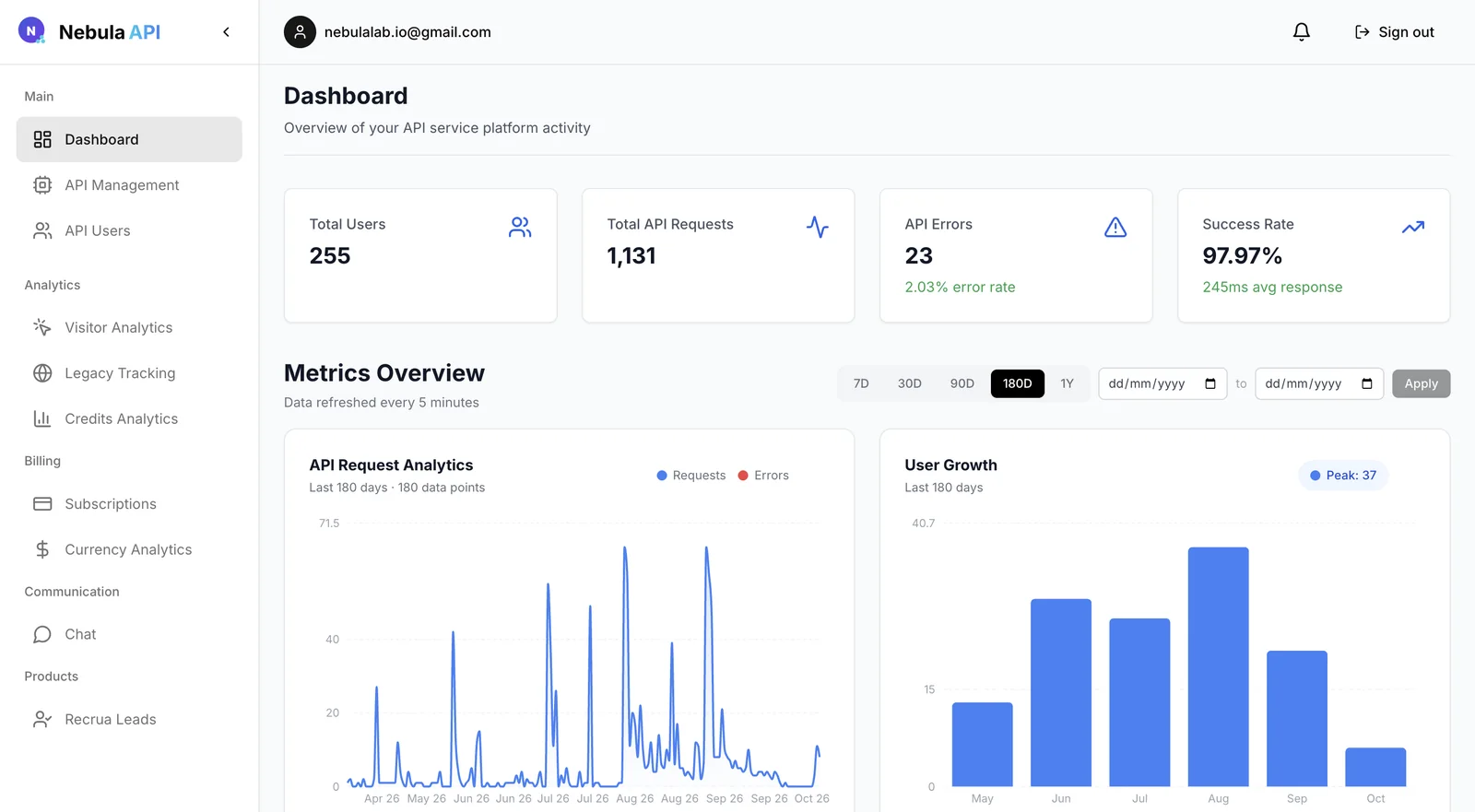
Task: Navigate to Visitor Analytics
Action: [129, 327]
